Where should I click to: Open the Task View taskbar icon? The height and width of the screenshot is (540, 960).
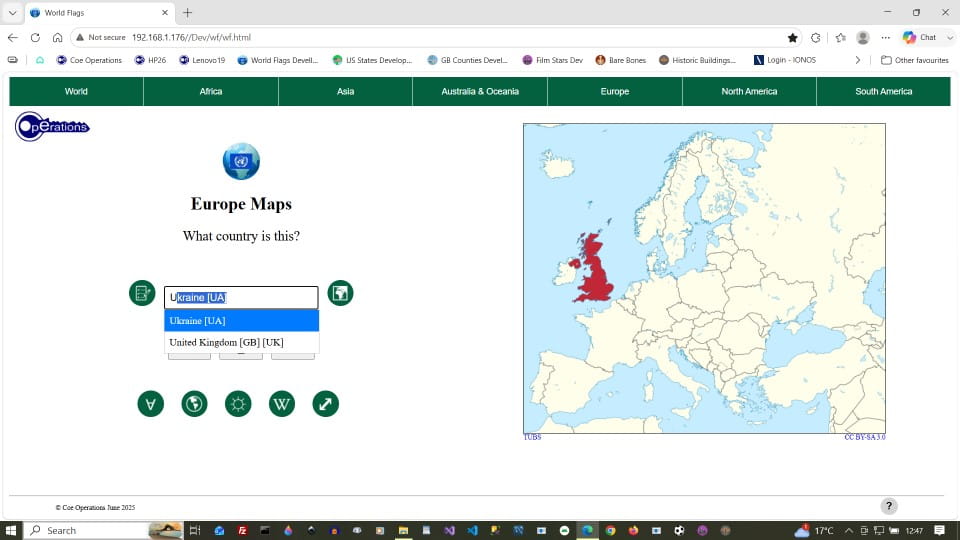tap(195, 530)
